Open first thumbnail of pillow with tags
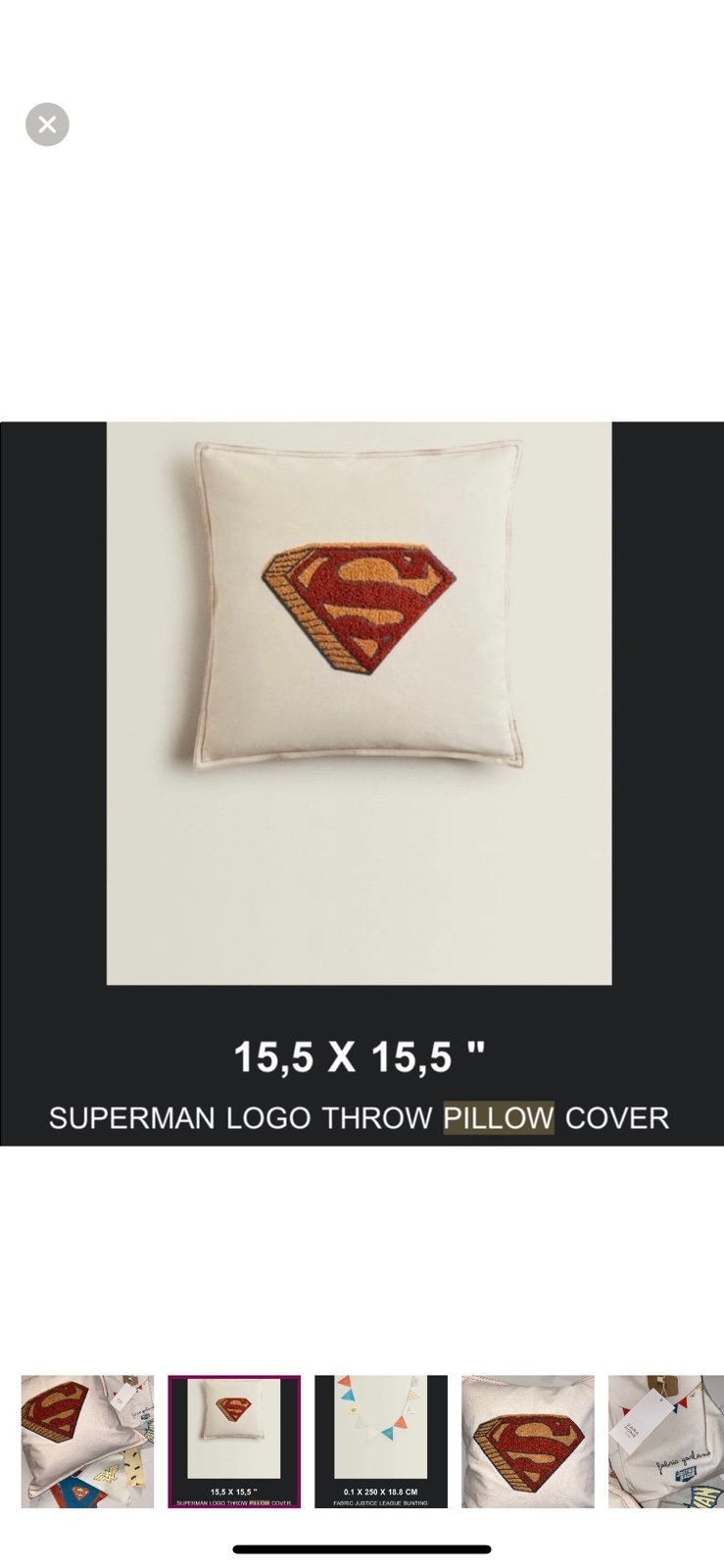Viewport: 724px width, 1568px height. (x=87, y=1441)
